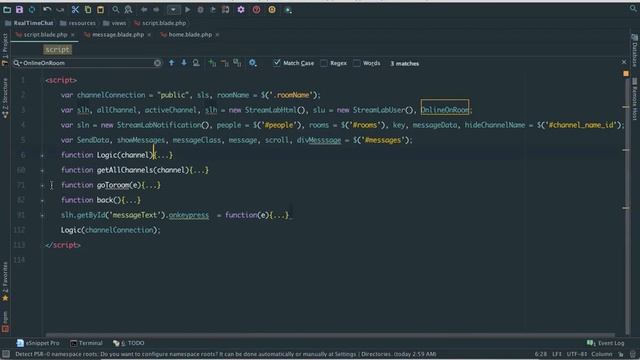The image size is (640, 360).
Task: Open the Terminal tool window
Action: 87,343
